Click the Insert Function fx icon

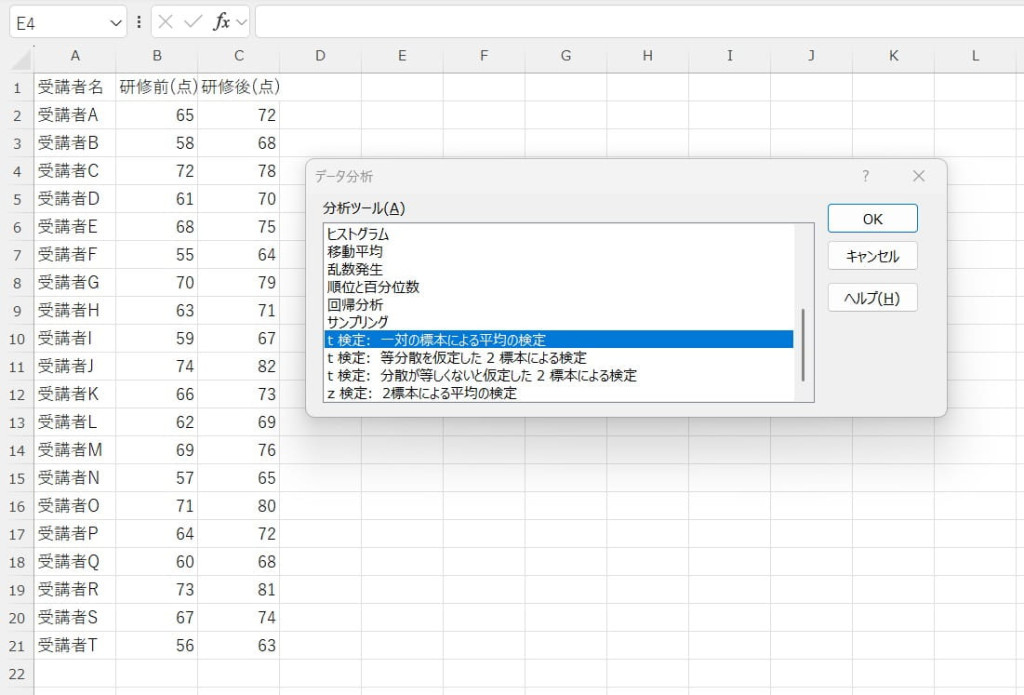tap(222, 22)
